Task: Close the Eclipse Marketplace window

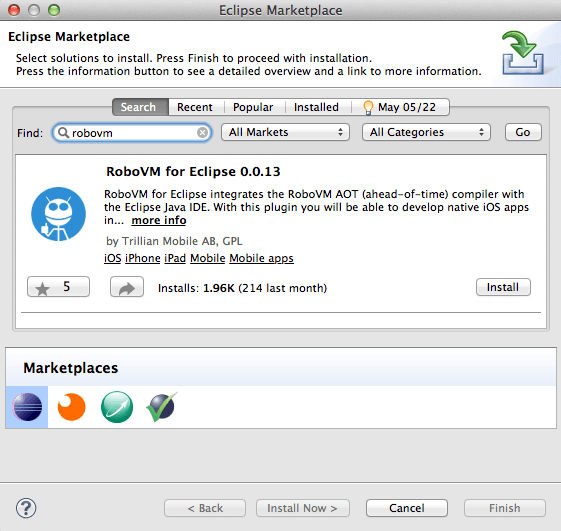Action: click(x=14, y=10)
